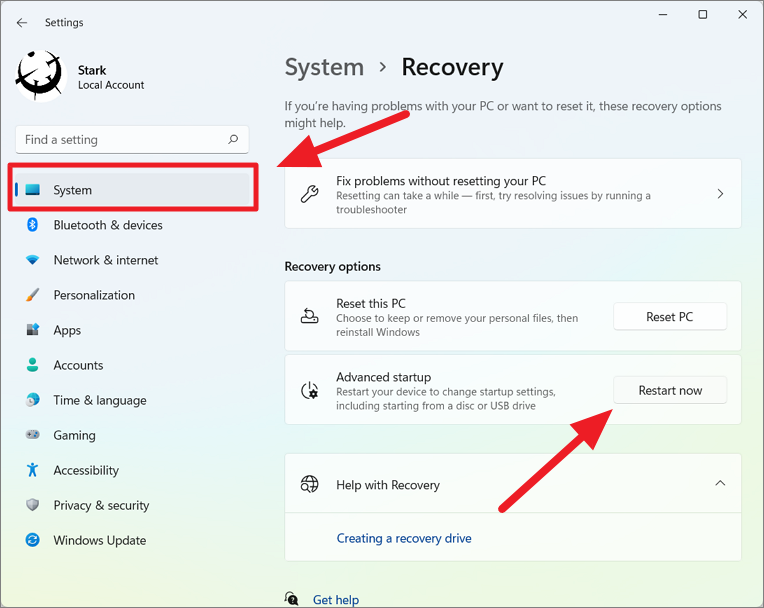Open the Accounts settings category
The width and height of the screenshot is (764, 608).
(78, 365)
